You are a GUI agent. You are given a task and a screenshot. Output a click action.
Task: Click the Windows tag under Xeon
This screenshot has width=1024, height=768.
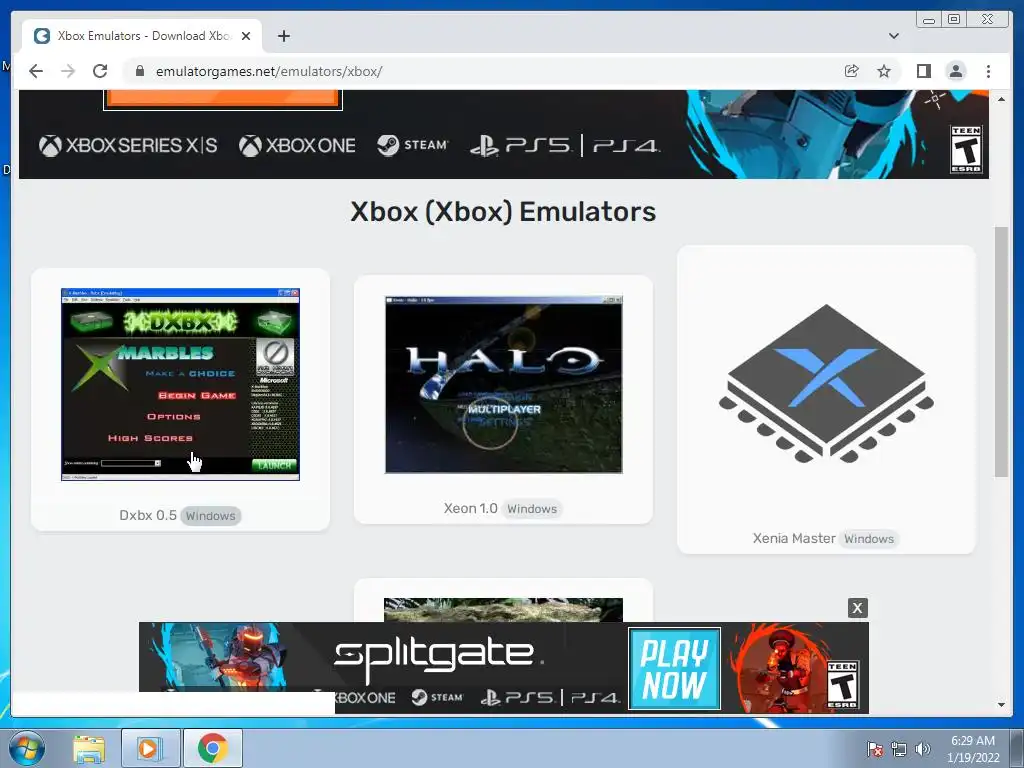pos(532,509)
